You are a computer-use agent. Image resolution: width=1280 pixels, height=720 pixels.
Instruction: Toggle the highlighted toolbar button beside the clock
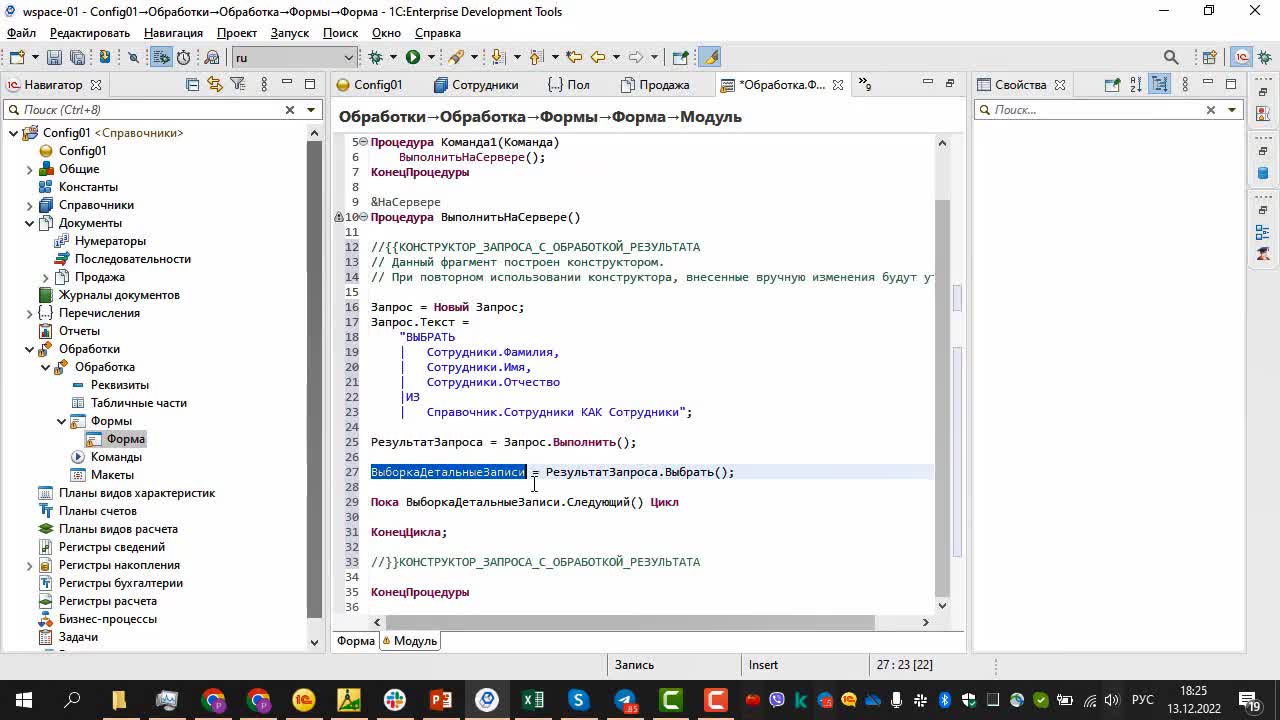tap(161, 58)
